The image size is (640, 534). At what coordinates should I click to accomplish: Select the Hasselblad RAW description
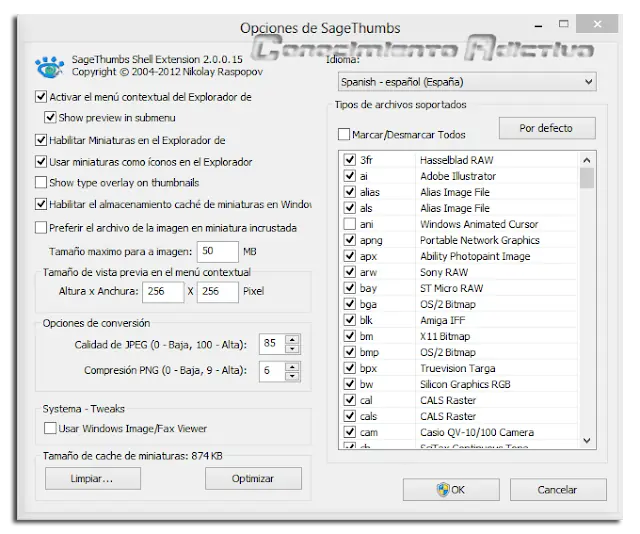coord(457,160)
